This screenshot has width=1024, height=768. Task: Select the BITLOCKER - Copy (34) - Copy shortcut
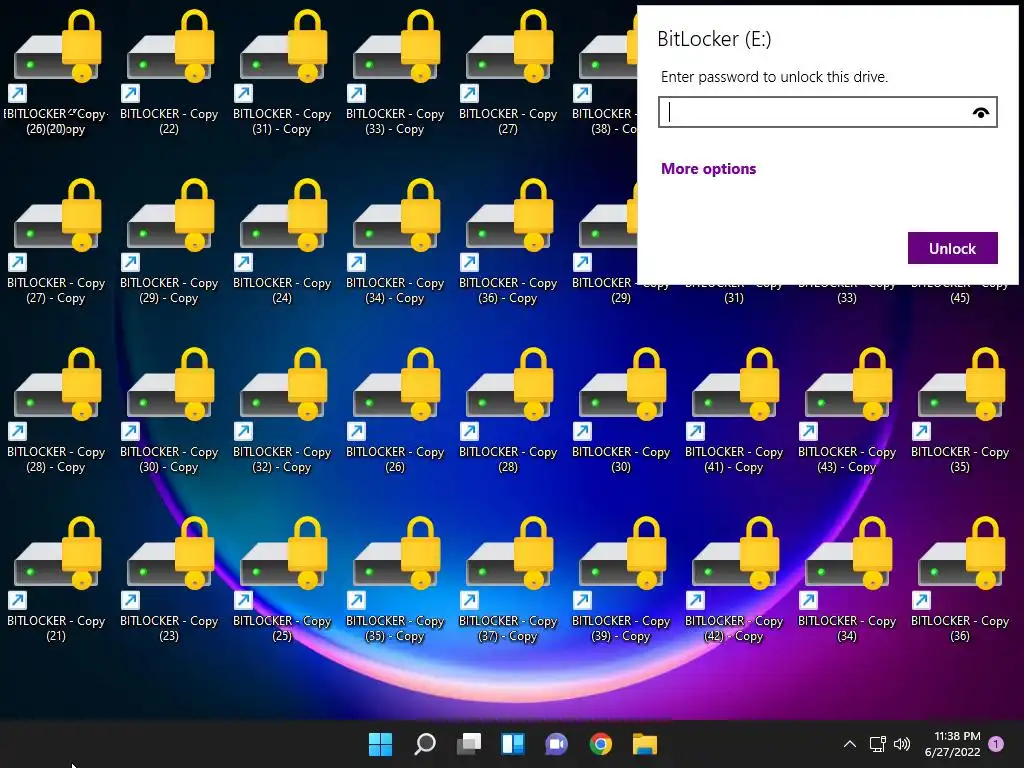click(x=394, y=240)
